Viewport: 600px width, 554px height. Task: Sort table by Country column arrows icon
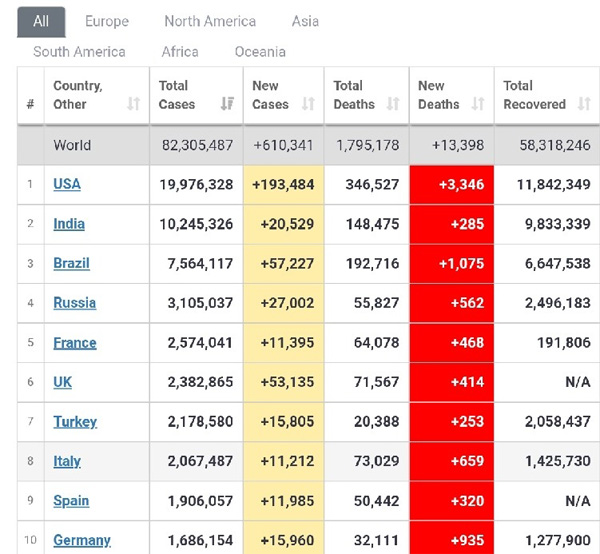[x=134, y=104]
